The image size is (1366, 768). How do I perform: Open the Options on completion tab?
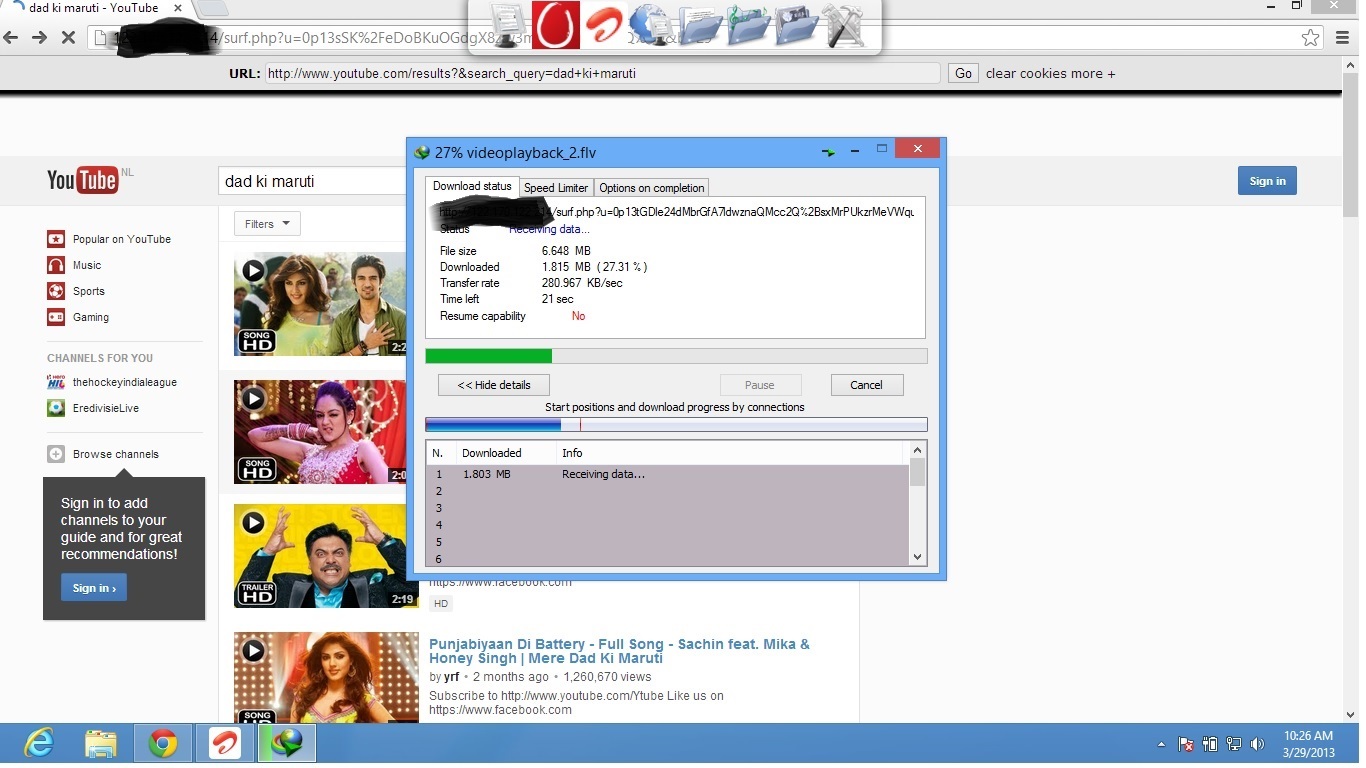click(x=652, y=188)
